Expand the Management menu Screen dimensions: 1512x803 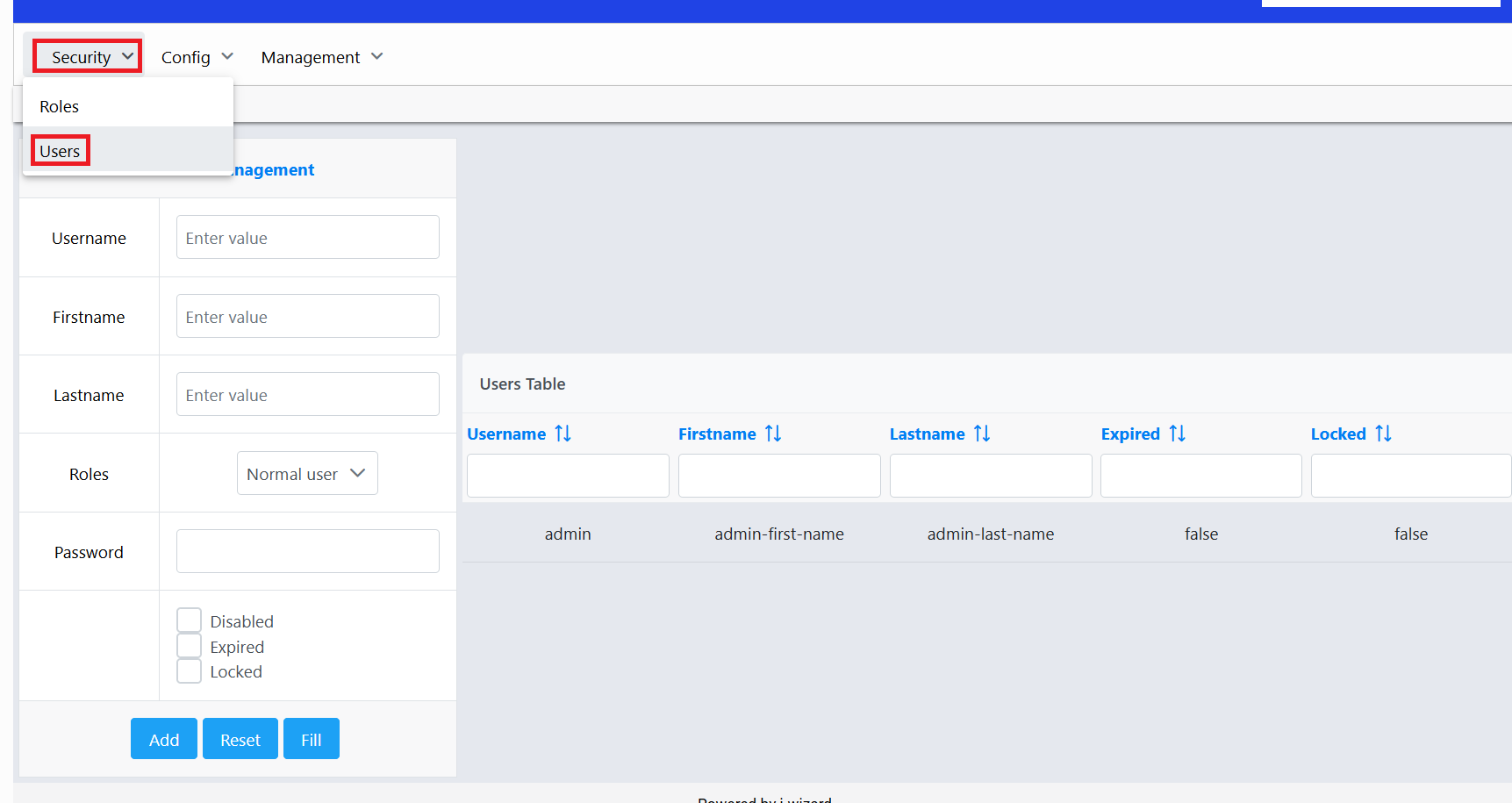click(x=322, y=57)
